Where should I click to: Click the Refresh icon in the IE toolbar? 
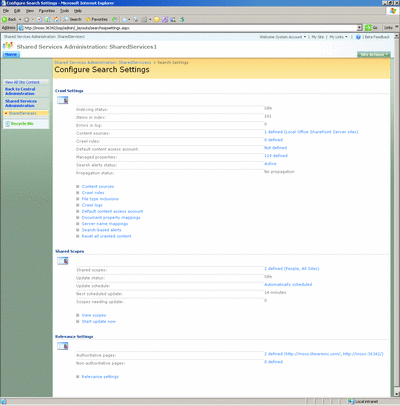[48, 19]
